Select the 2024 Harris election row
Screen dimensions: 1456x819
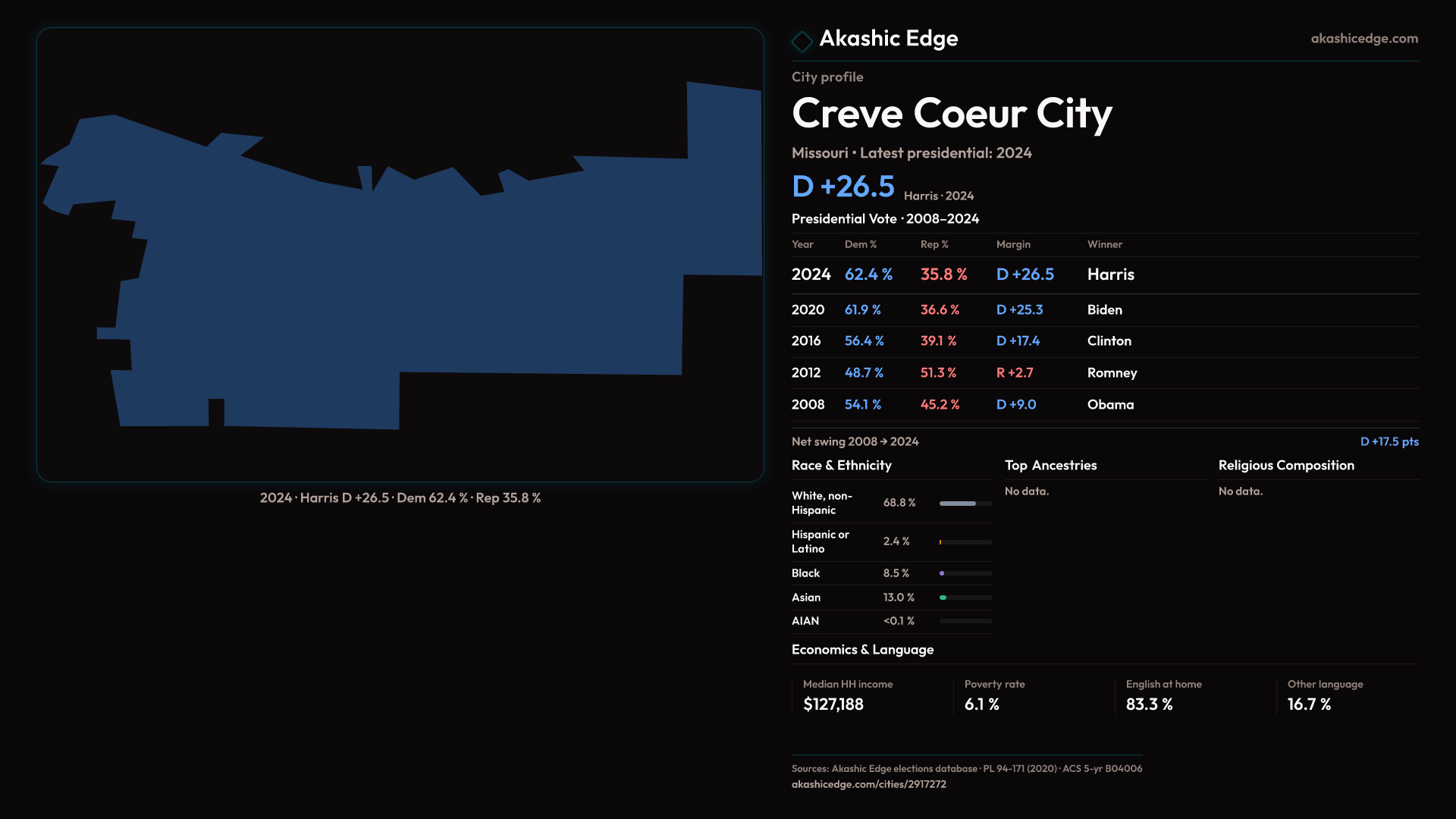tap(1104, 275)
